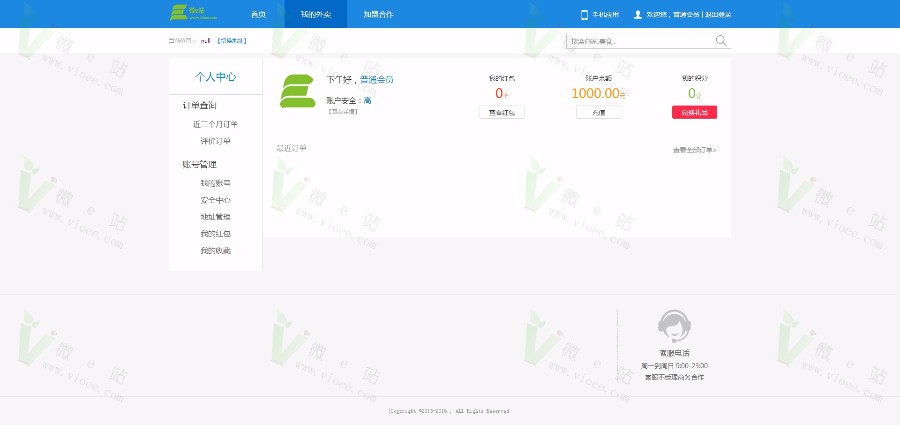Open 我的收藏 in sidebar

pyautogui.click(x=215, y=251)
